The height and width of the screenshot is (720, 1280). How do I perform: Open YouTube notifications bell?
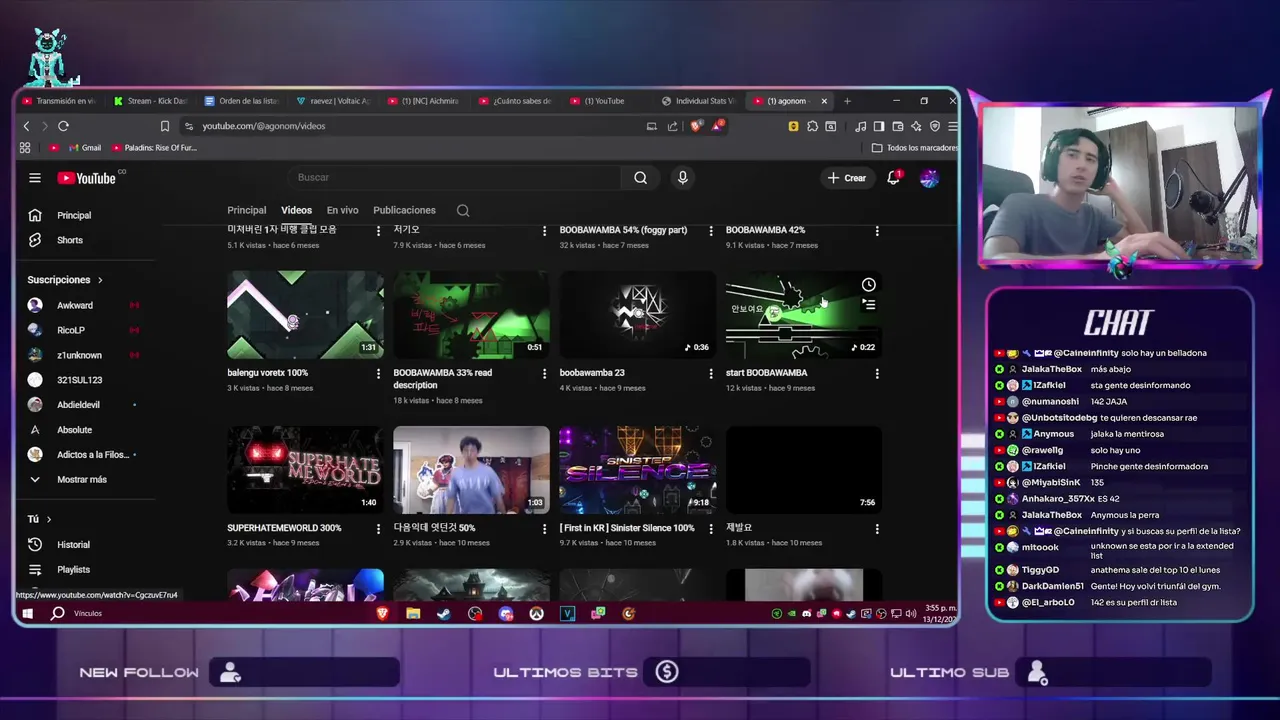click(894, 178)
